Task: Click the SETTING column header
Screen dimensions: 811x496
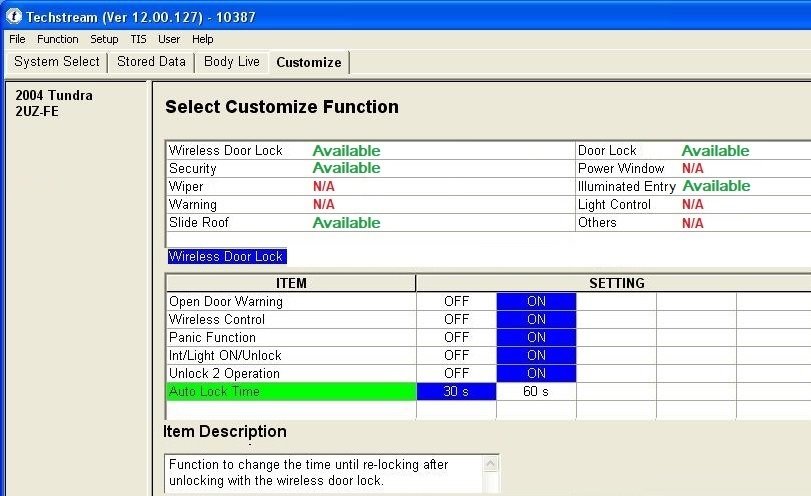Action: (x=614, y=283)
